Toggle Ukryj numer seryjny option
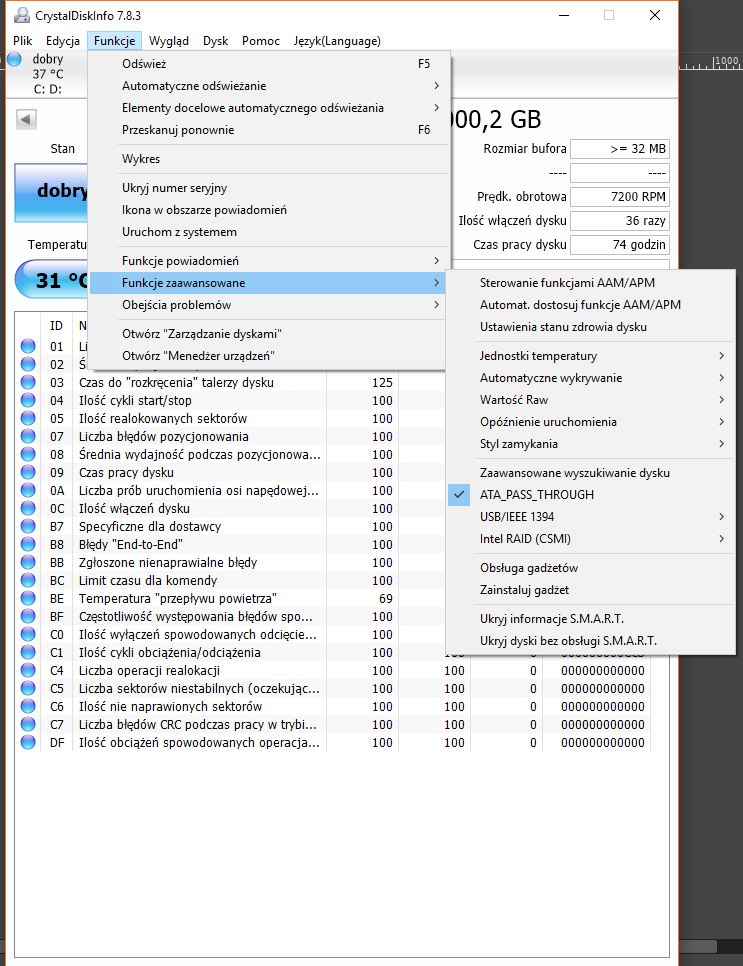 [267, 188]
